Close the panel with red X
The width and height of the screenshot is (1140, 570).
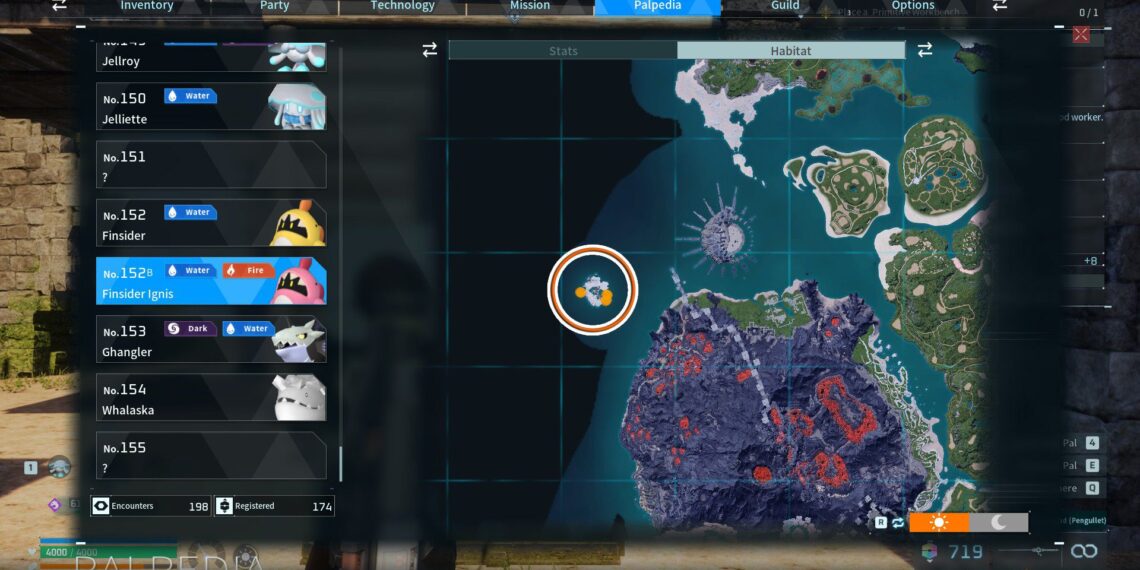(x=1081, y=34)
